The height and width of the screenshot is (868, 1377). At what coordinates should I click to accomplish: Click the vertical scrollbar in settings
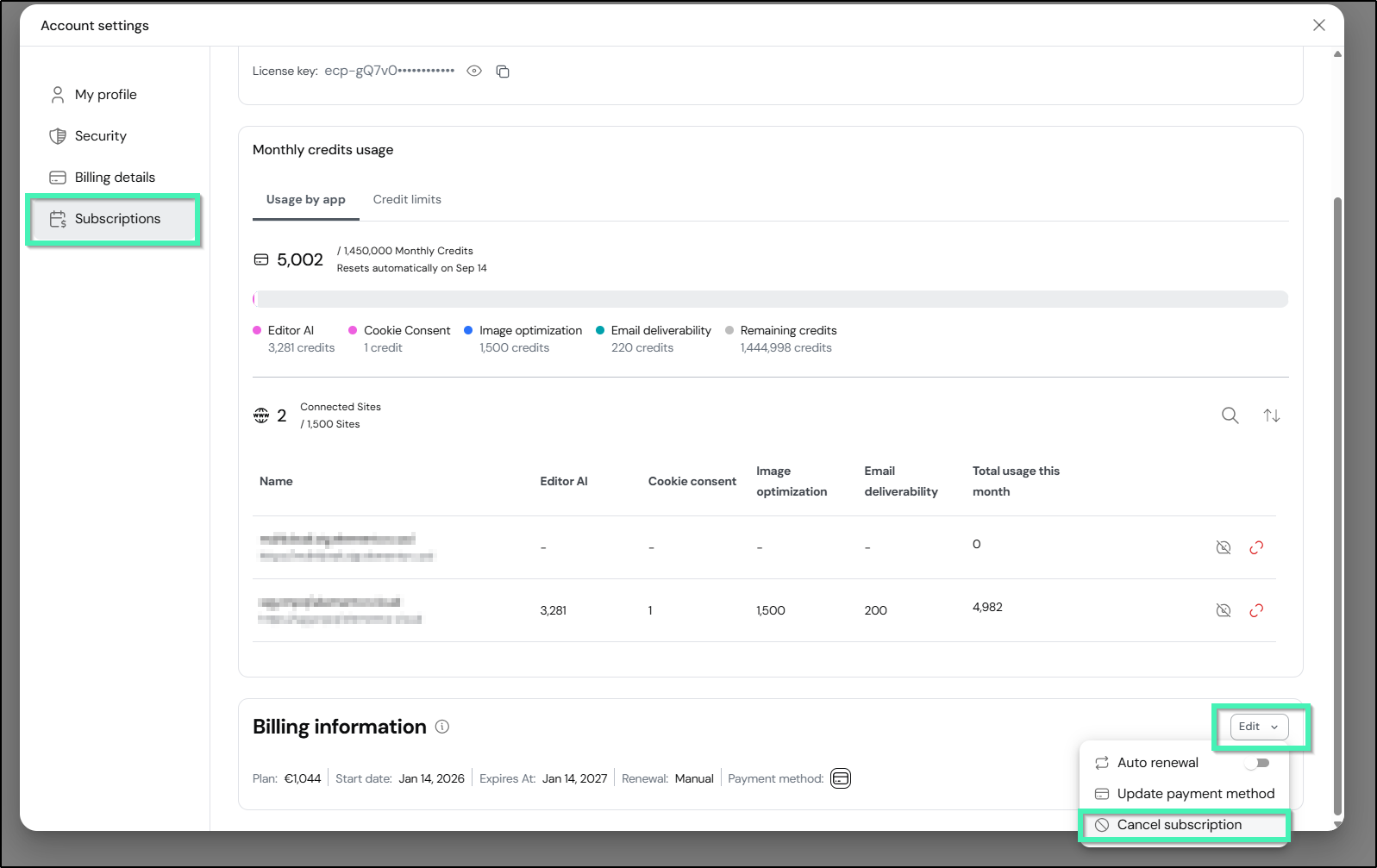pyautogui.click(x=1337, y=504)
